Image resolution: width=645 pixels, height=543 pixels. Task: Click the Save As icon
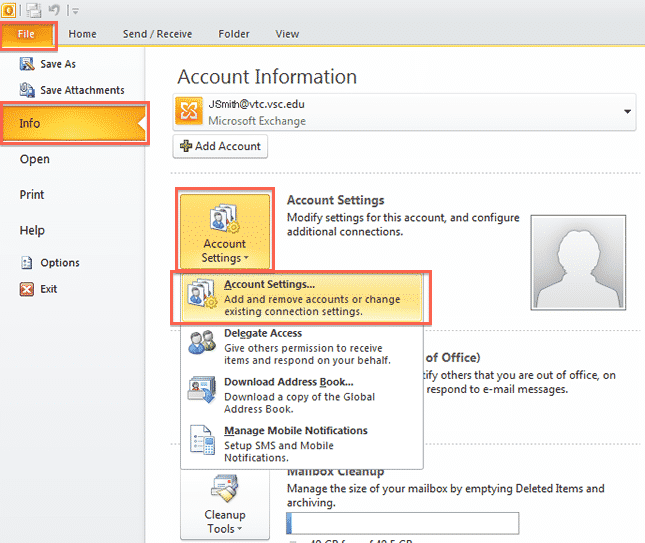click(x=27, y=64)
